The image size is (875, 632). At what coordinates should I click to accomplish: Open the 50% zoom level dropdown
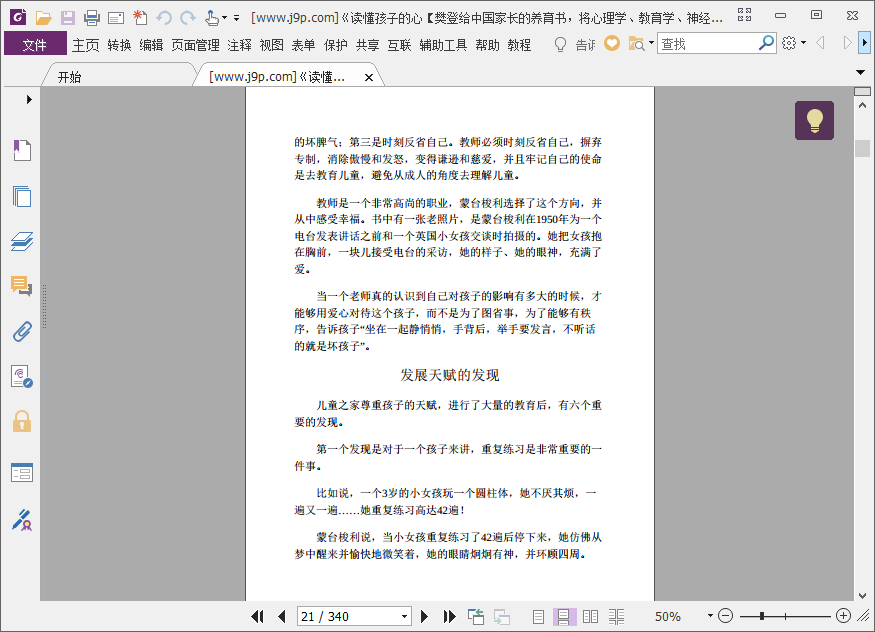pos(710,616)
